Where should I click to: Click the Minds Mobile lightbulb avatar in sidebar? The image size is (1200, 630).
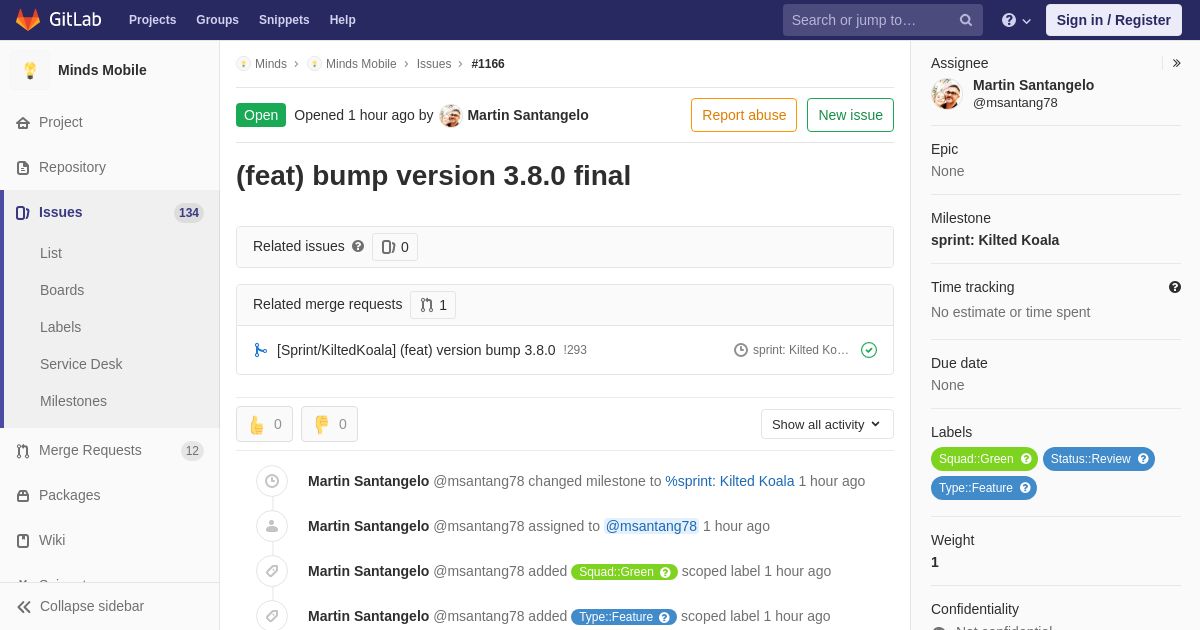point(30,70)
